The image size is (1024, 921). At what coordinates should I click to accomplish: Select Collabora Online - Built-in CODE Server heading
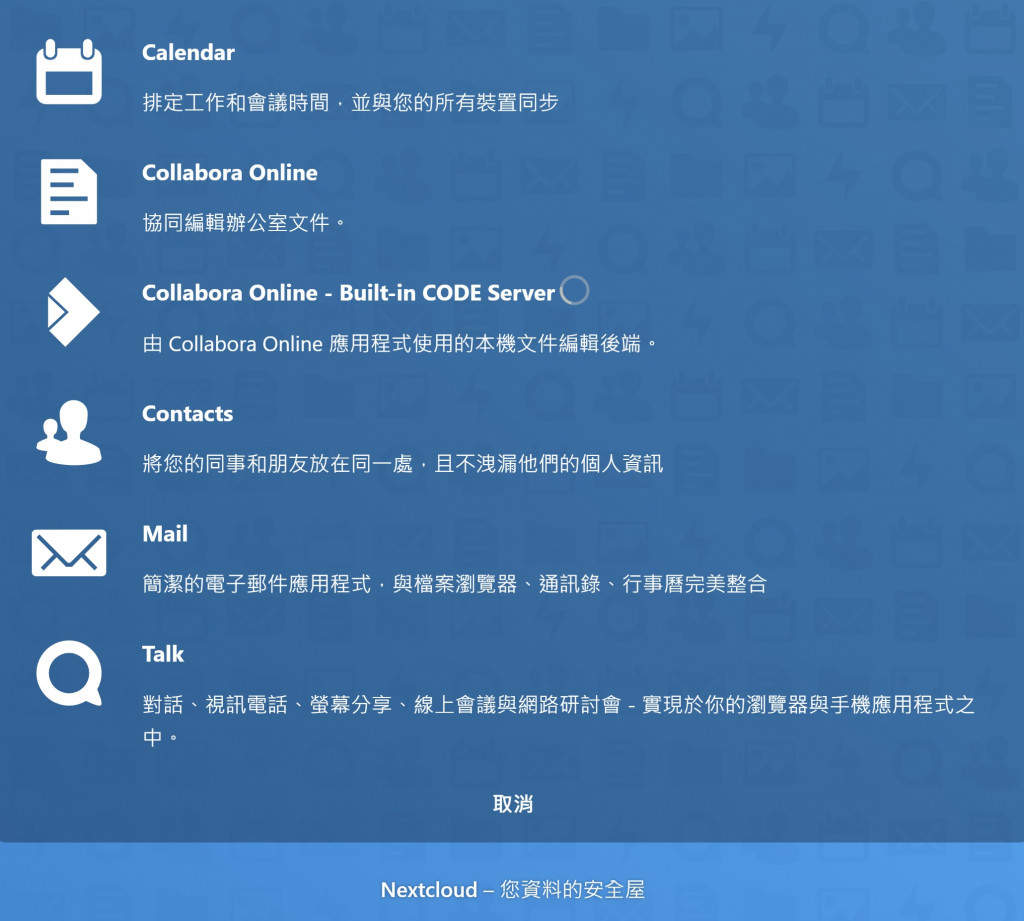(x=348, y=293)
